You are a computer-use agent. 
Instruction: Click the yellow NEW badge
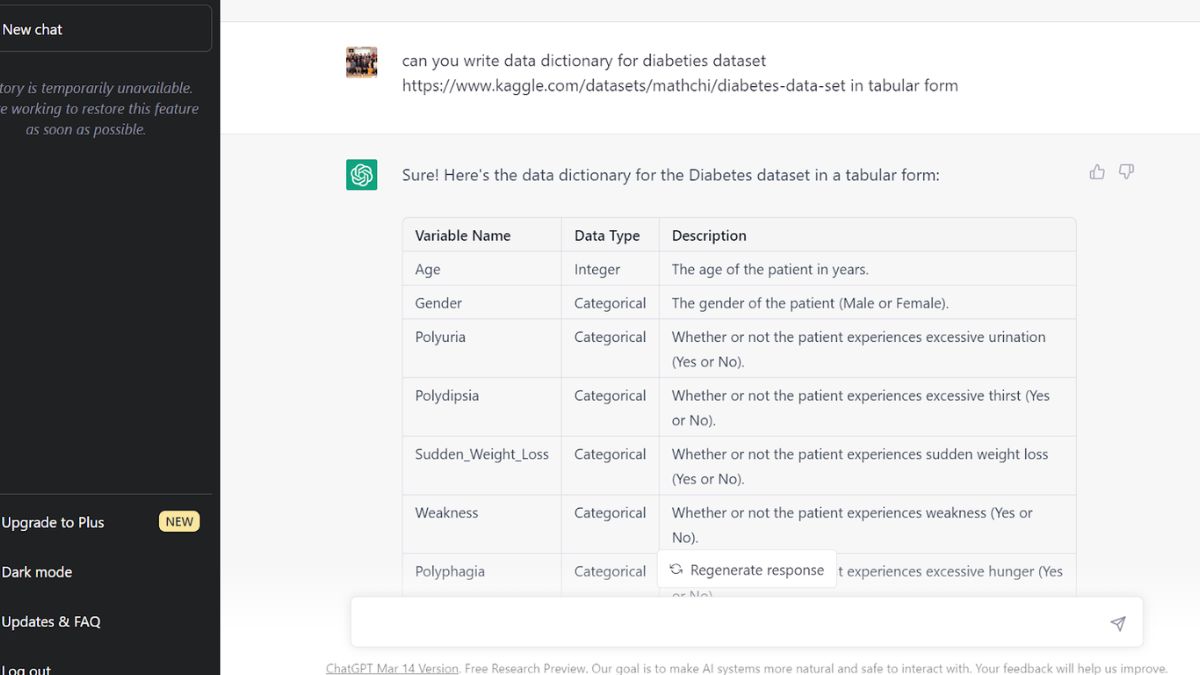point(179,521)
